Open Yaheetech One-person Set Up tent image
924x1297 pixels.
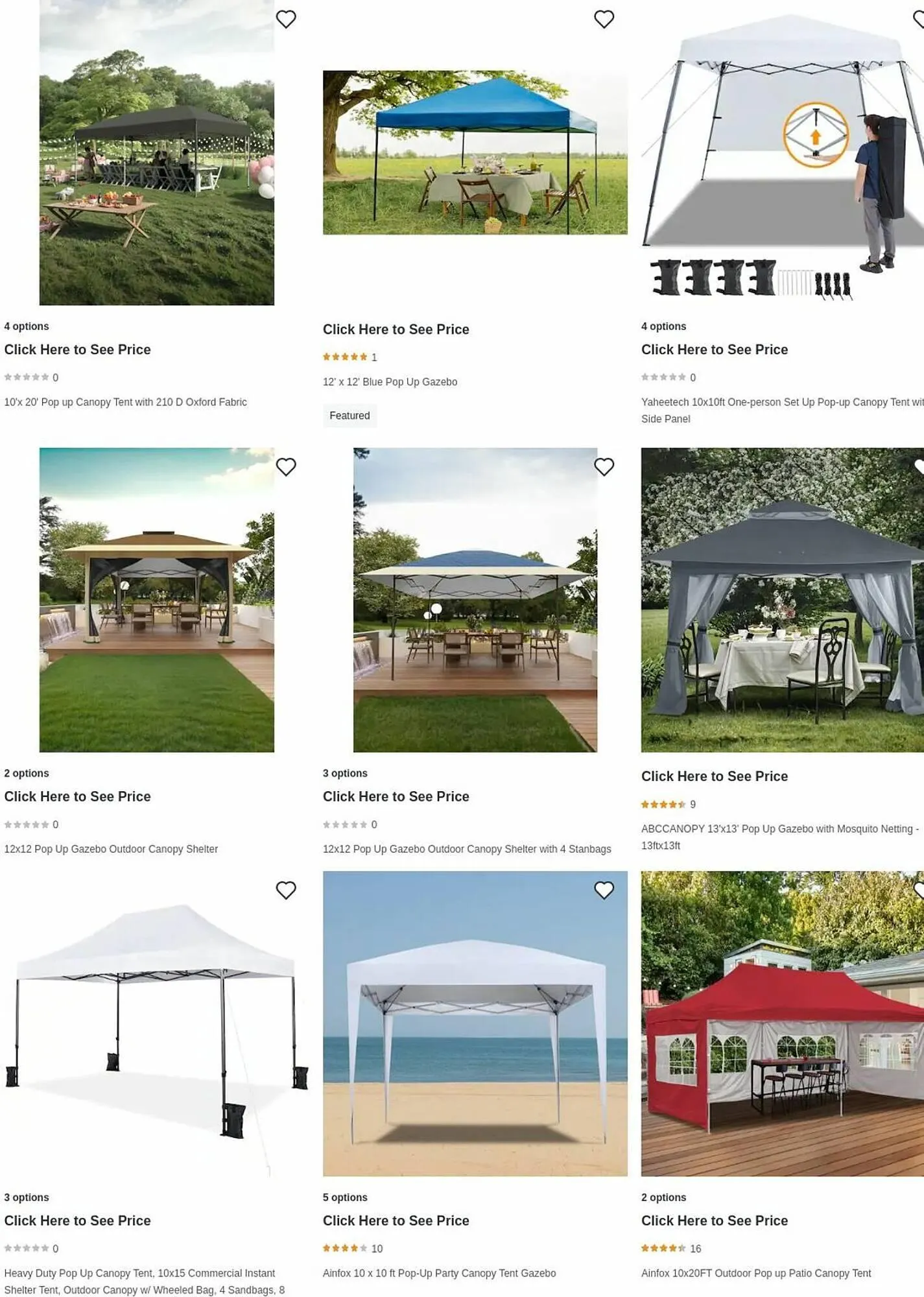pyautogui.click(x=783, y=152)
